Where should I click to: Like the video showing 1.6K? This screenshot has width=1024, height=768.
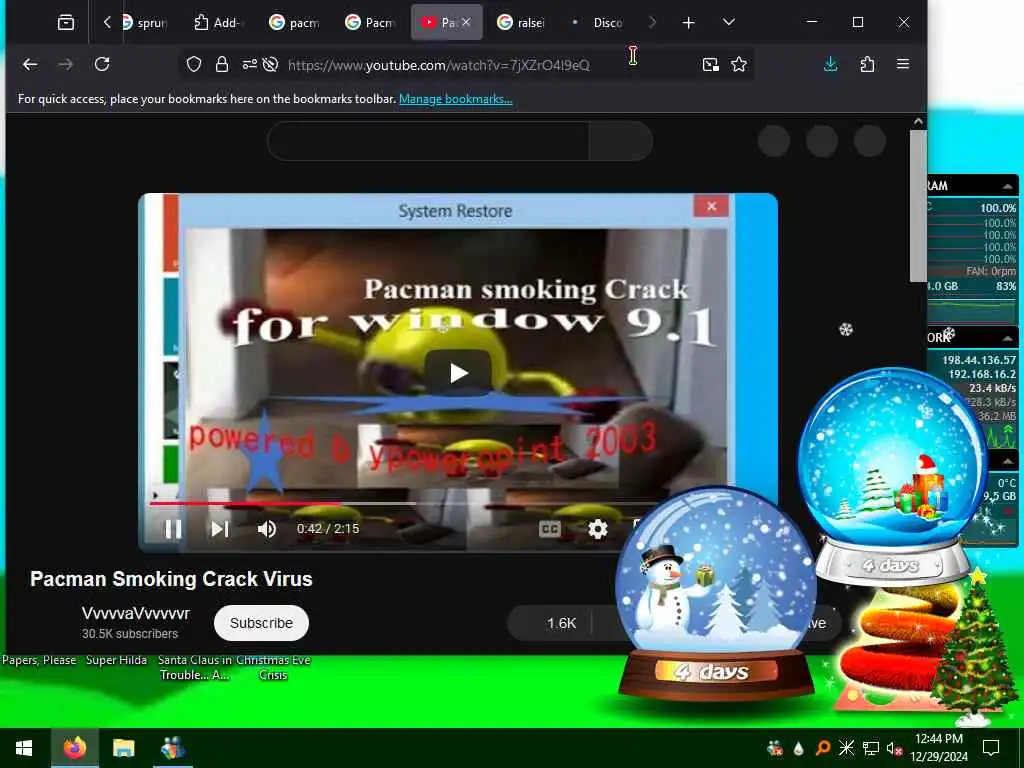pos(552,623)
